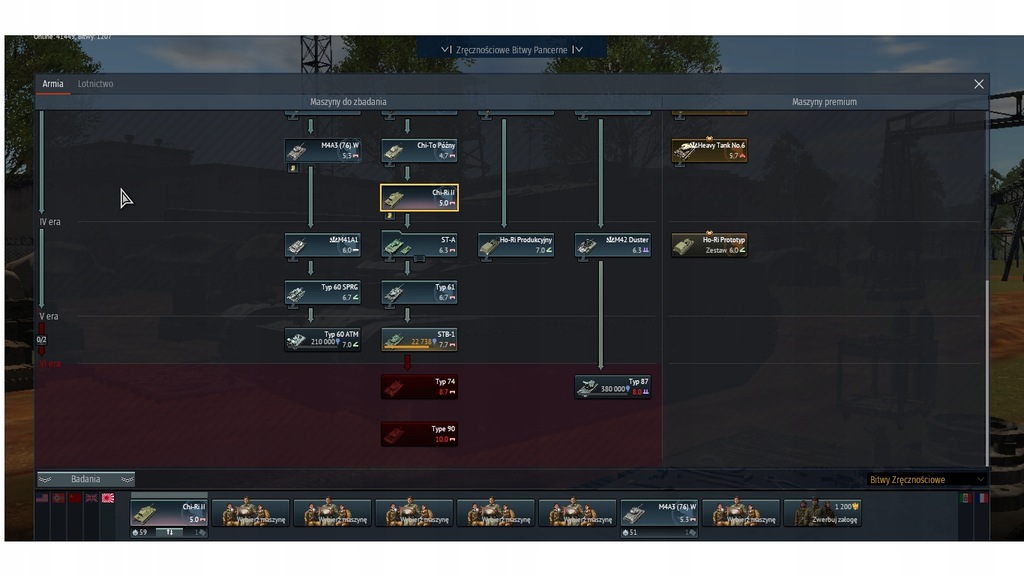Image resolution: width=1024 pixels, height=576 pixels.
Task: Select the Japan nation flag
Action: [x=108, y=498]
